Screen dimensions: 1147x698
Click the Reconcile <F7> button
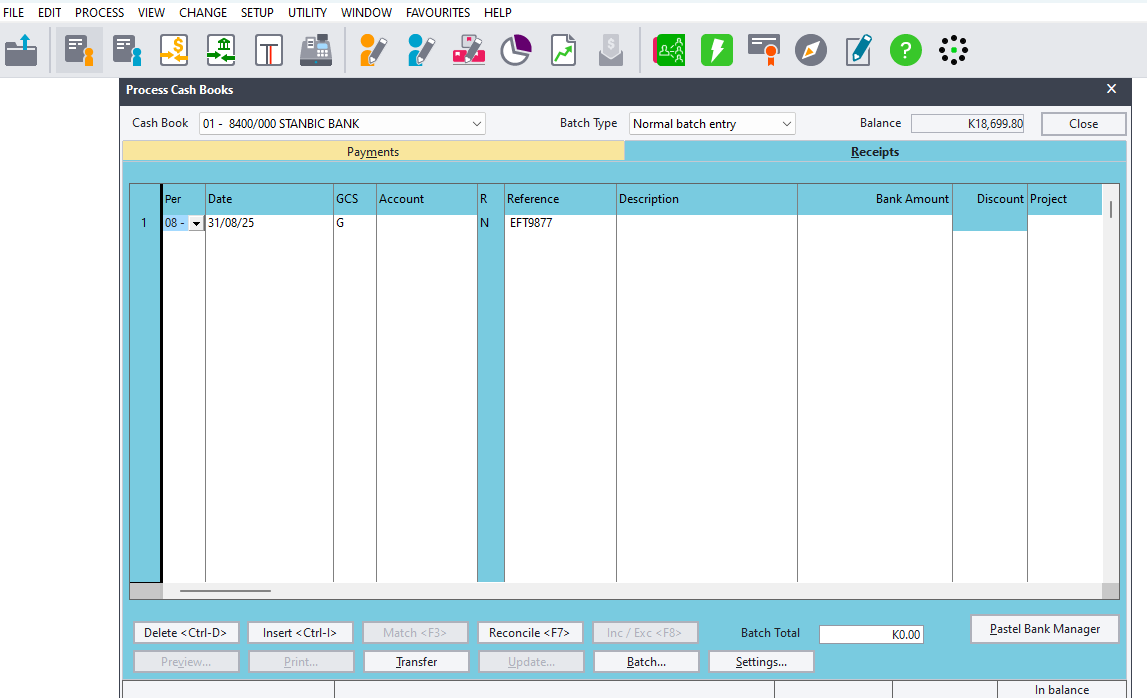(x=530, y=633)
